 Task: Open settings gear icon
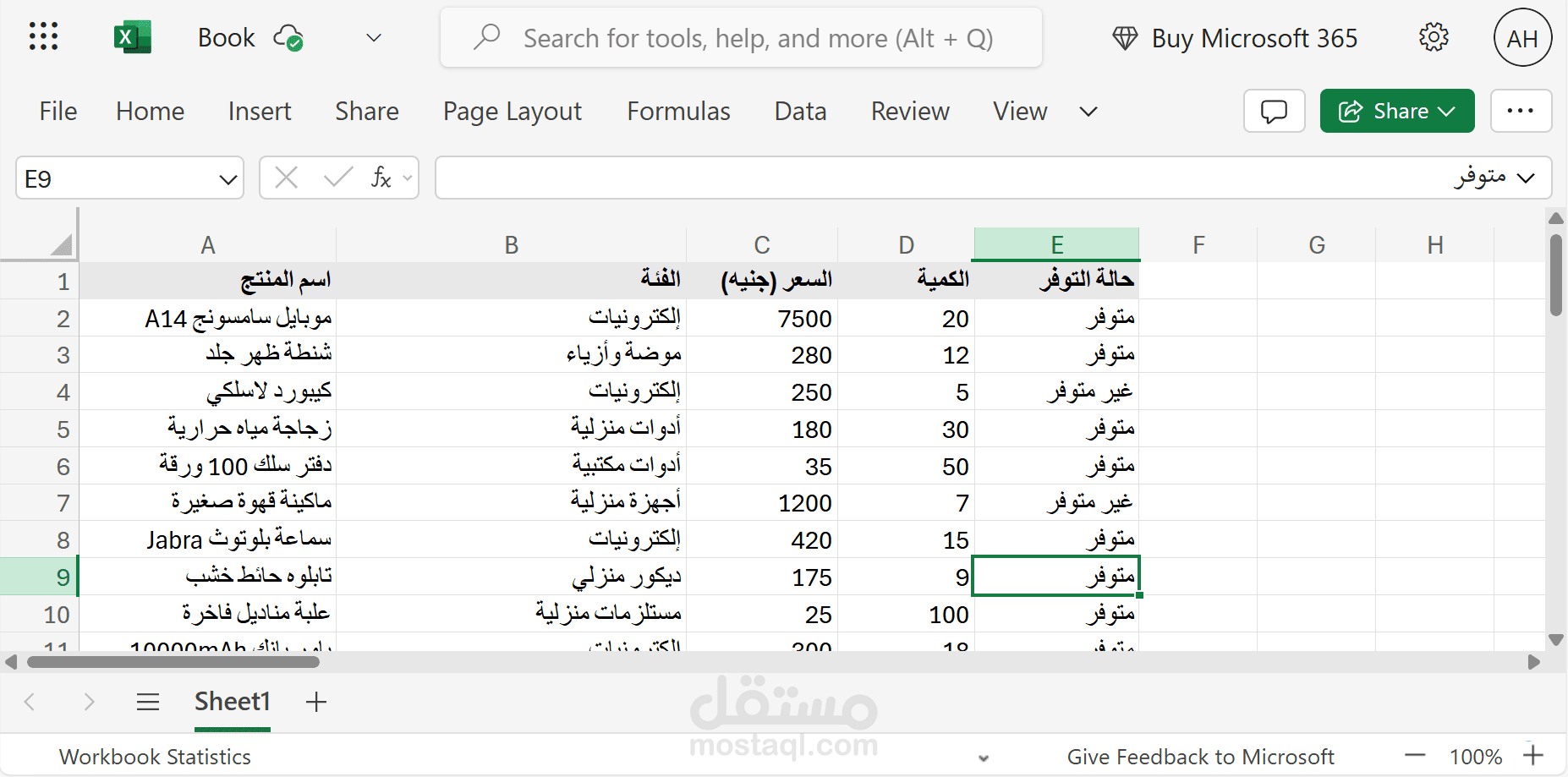pyautogui.click(x=1434, y=37)
